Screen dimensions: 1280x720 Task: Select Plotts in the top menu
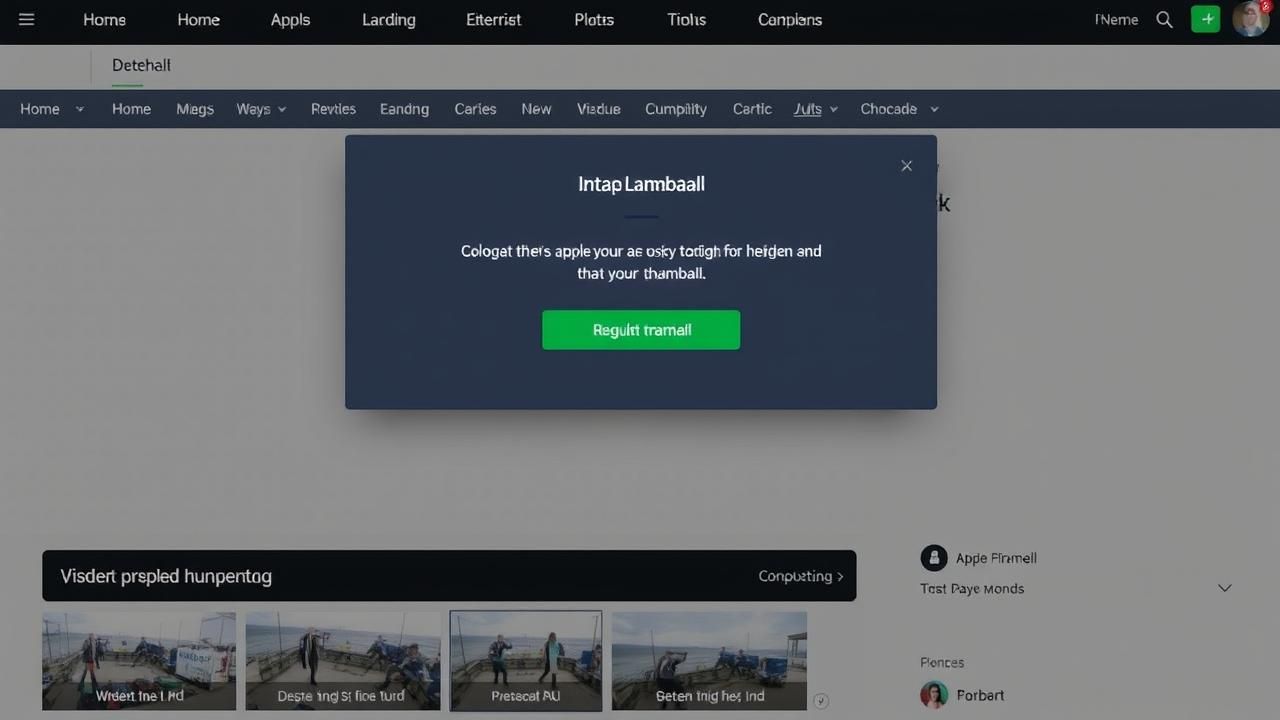point(594,20)
